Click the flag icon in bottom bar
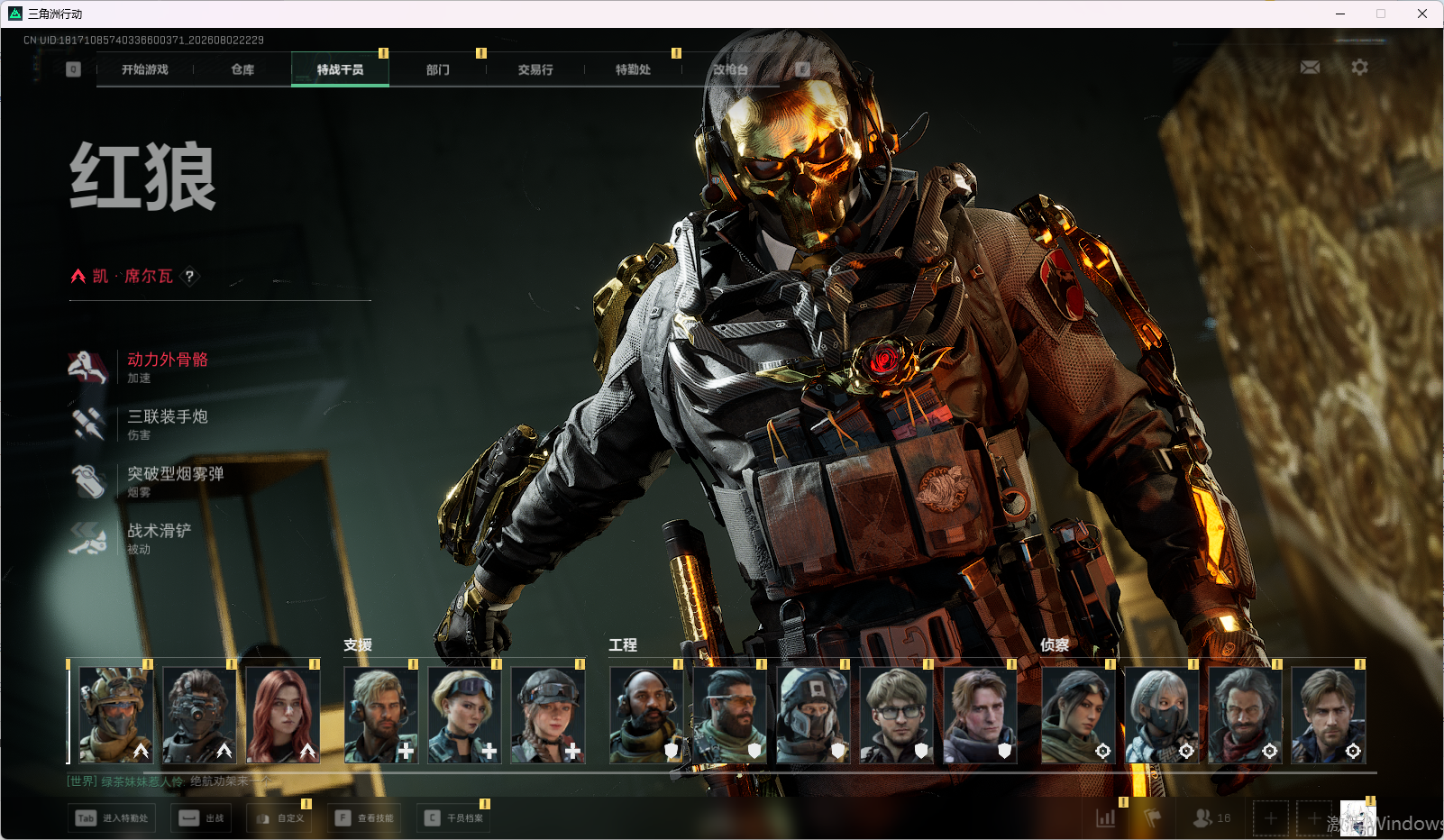The width and height of the screenshot is (1444, 840). [x=1153, y=818]
